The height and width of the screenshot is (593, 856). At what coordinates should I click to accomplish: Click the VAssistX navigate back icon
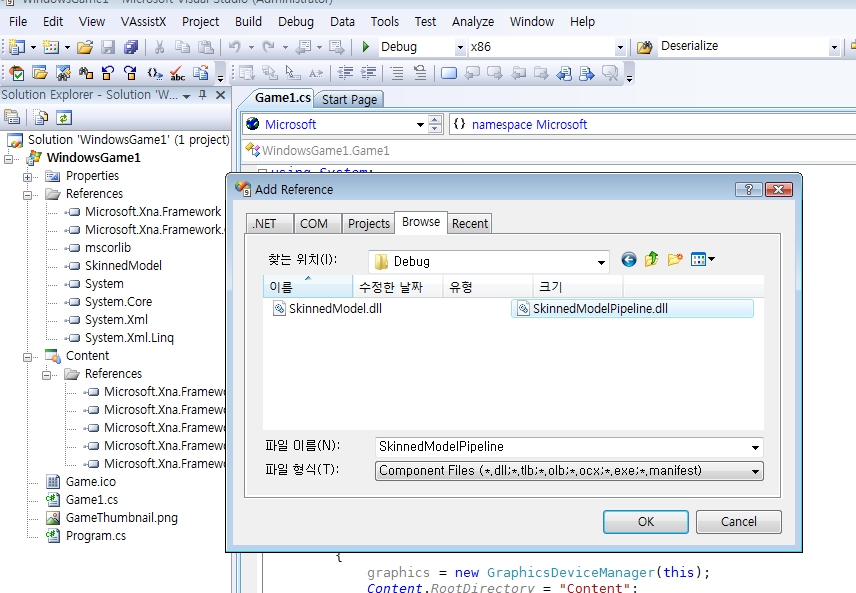click(x=108, y=73)
